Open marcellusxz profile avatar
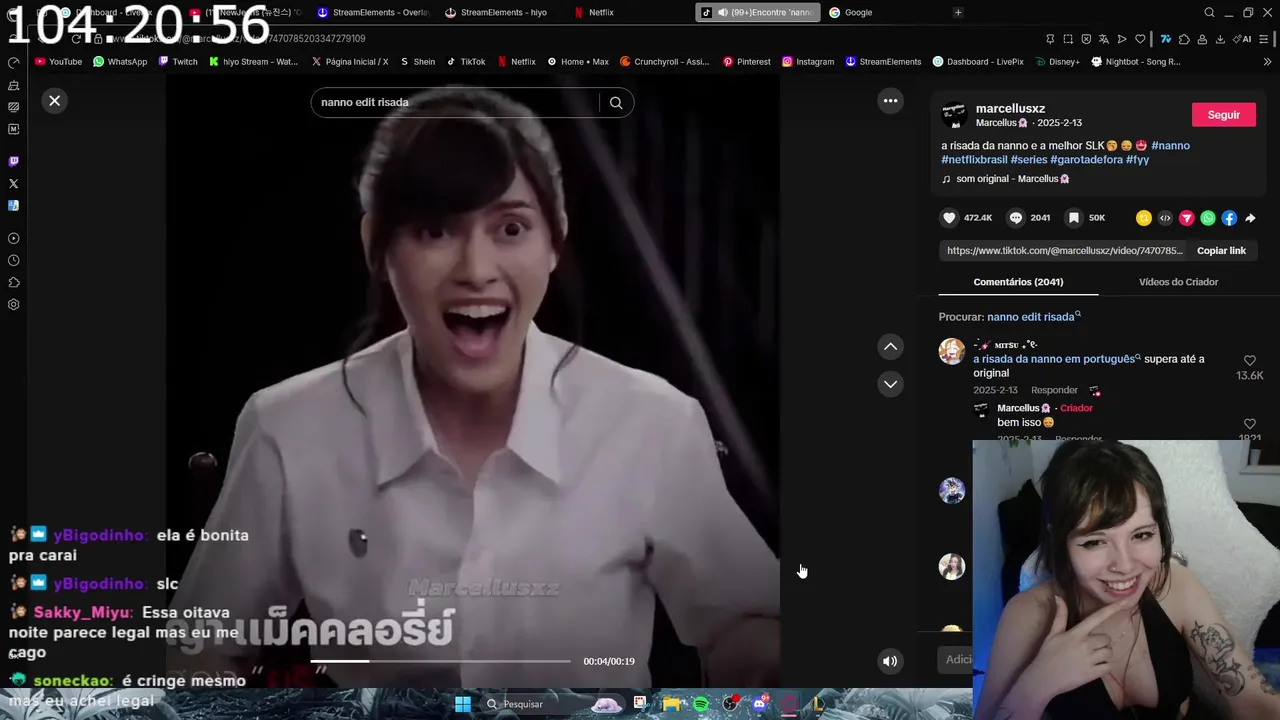1280x720 pixels. [954, 115]
